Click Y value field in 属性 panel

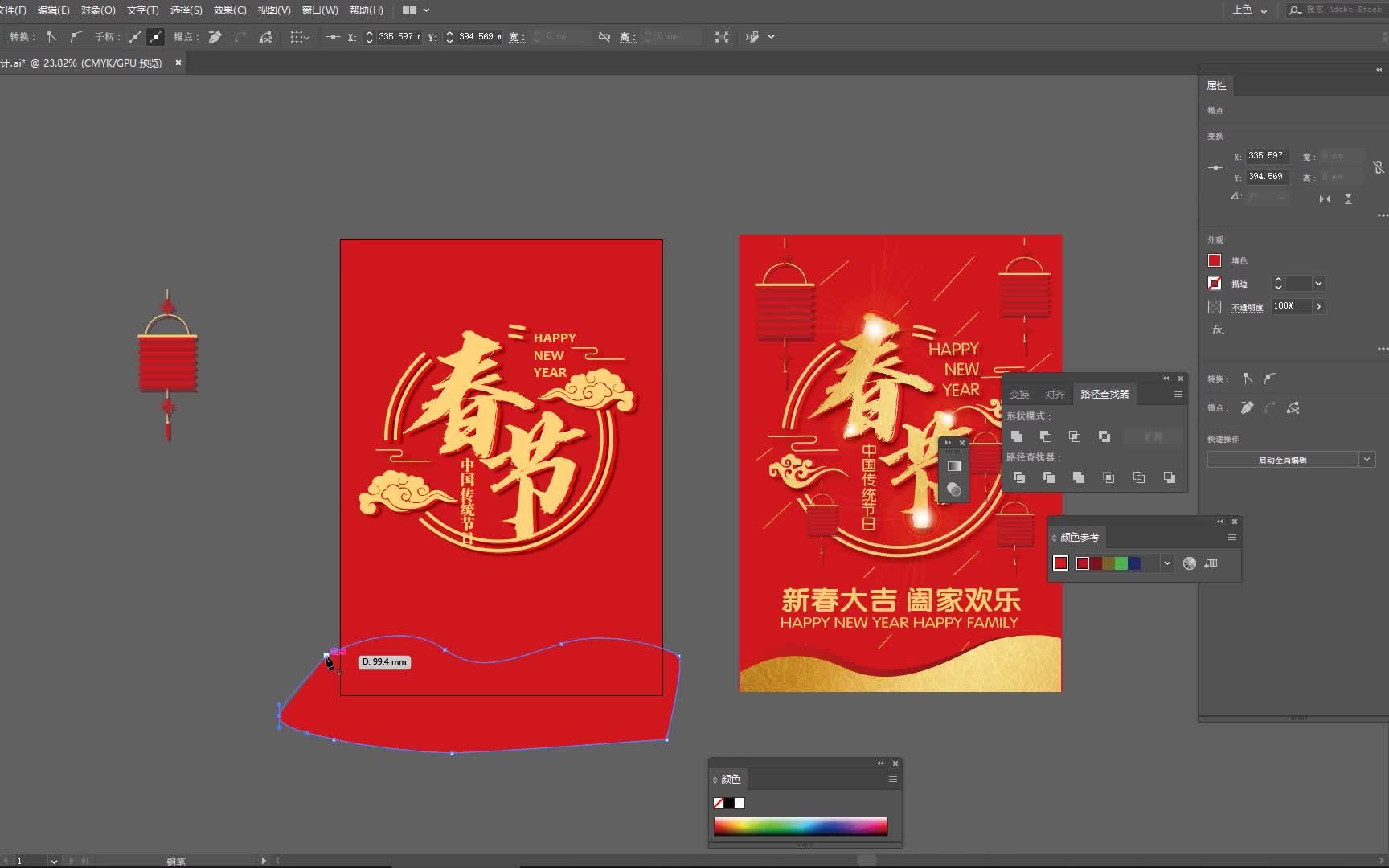1267,177
